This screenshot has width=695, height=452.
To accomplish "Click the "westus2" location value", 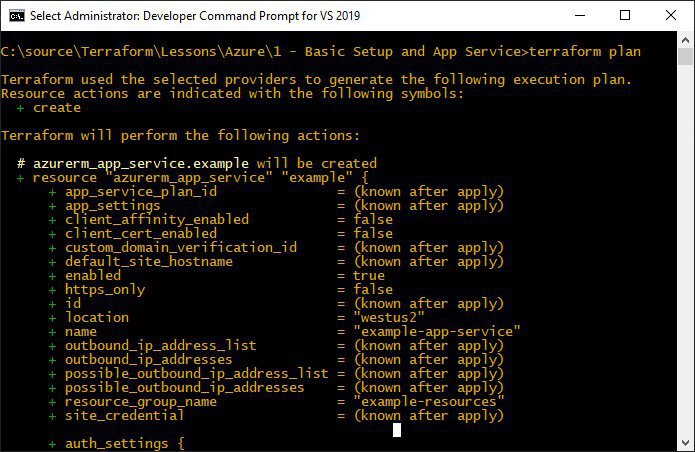I will click(x=389, y=318).
